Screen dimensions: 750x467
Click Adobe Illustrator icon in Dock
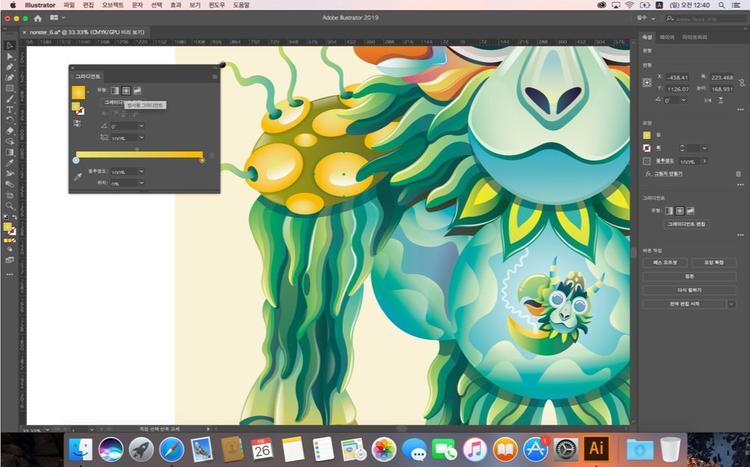tap(596, 449)
